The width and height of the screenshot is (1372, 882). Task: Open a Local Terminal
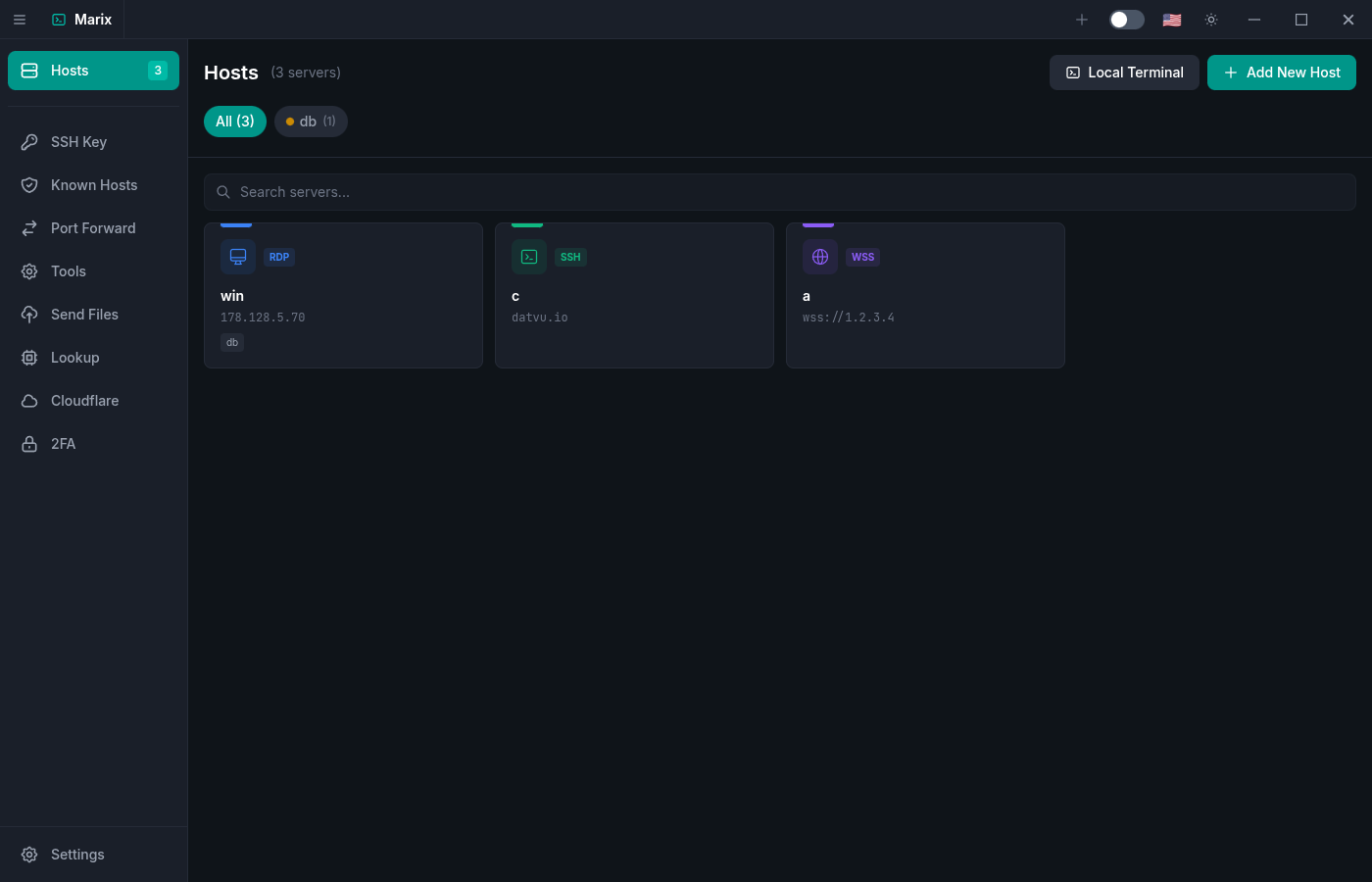1124,72
